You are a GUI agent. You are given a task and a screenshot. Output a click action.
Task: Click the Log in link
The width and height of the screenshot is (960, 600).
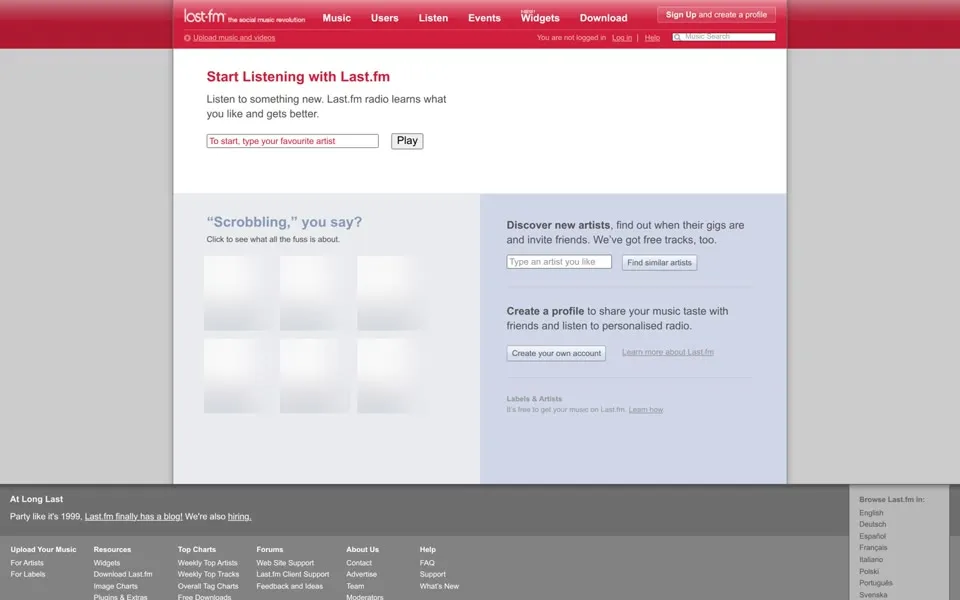point(622,38)
